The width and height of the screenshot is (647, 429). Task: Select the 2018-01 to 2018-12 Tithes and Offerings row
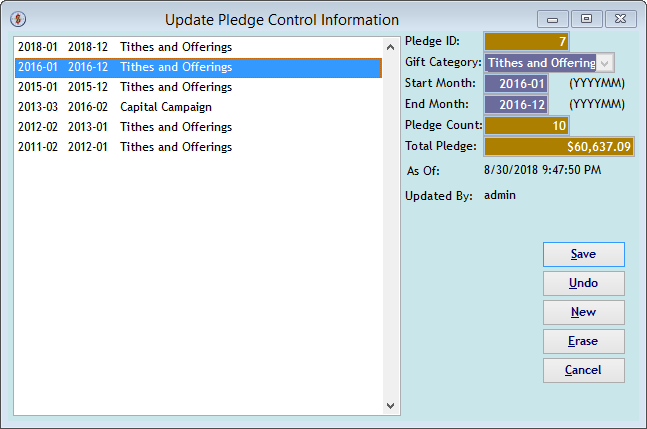tap(198, 47)
